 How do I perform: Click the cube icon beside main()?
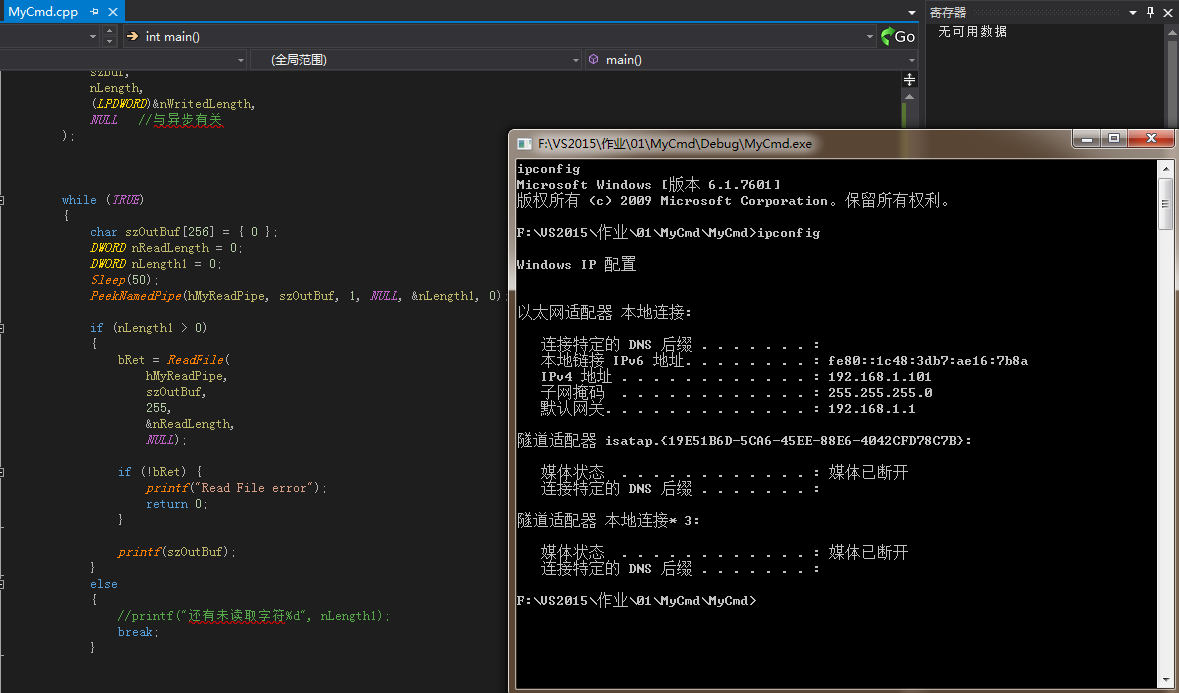tap(593, 59)
